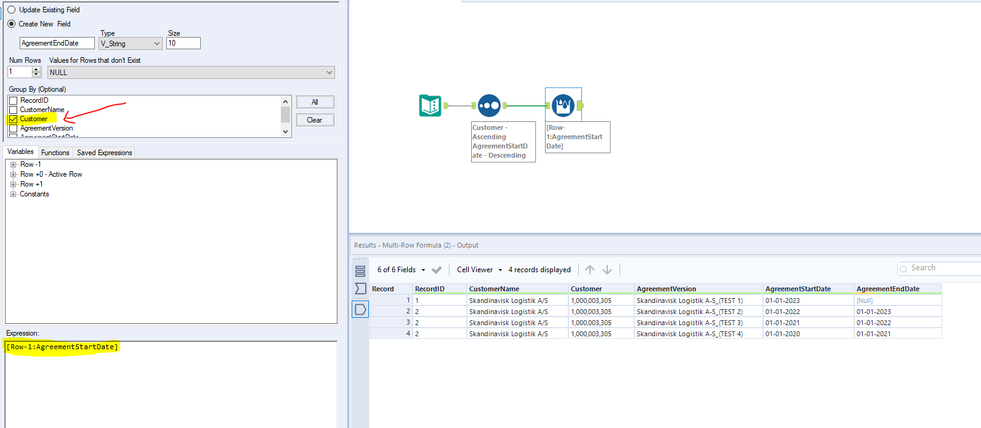Select the Sort tool node
Viewport: 981px width, 428px height.
489,105
